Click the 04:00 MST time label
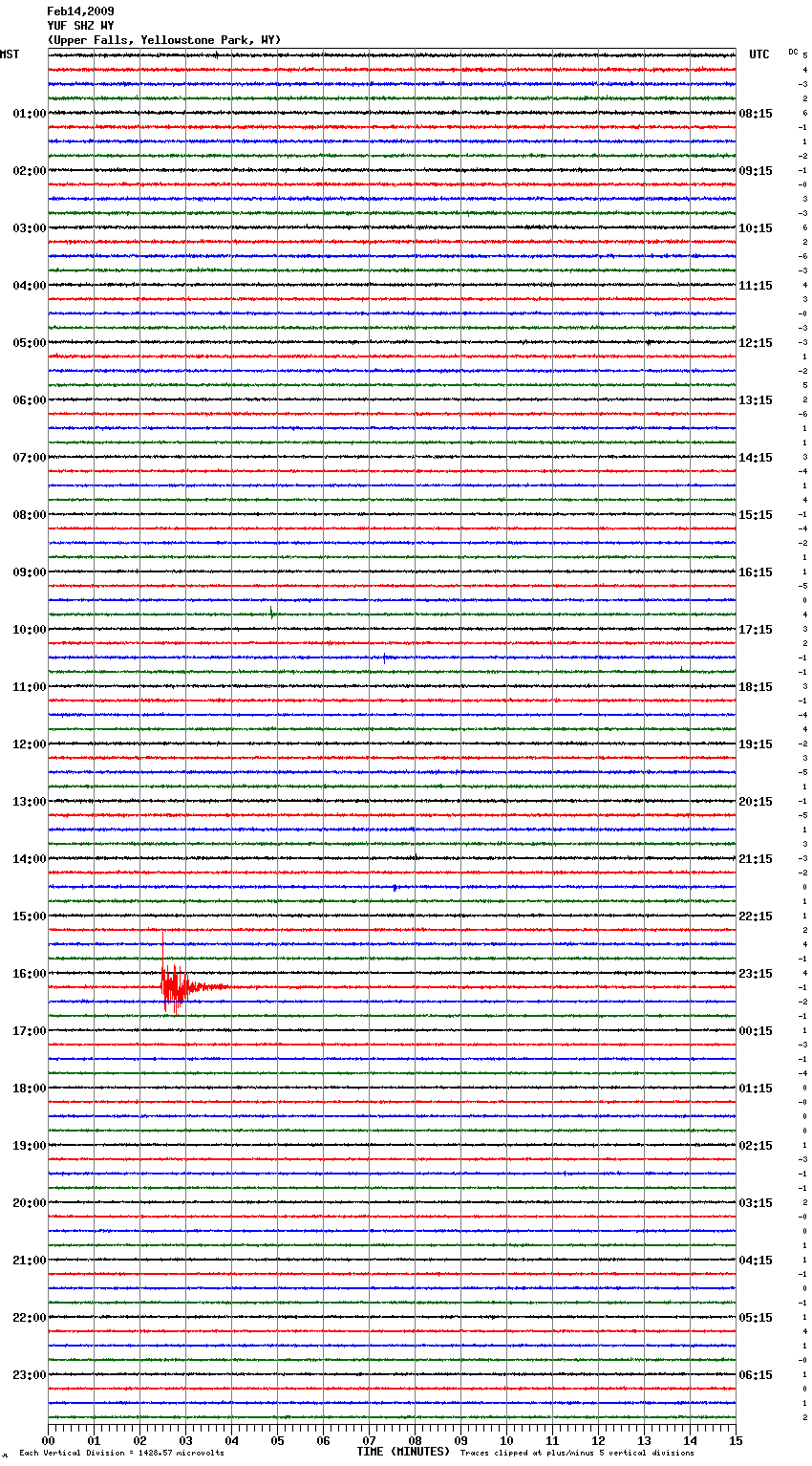The image size is (812, 1466). click(29, 286)
